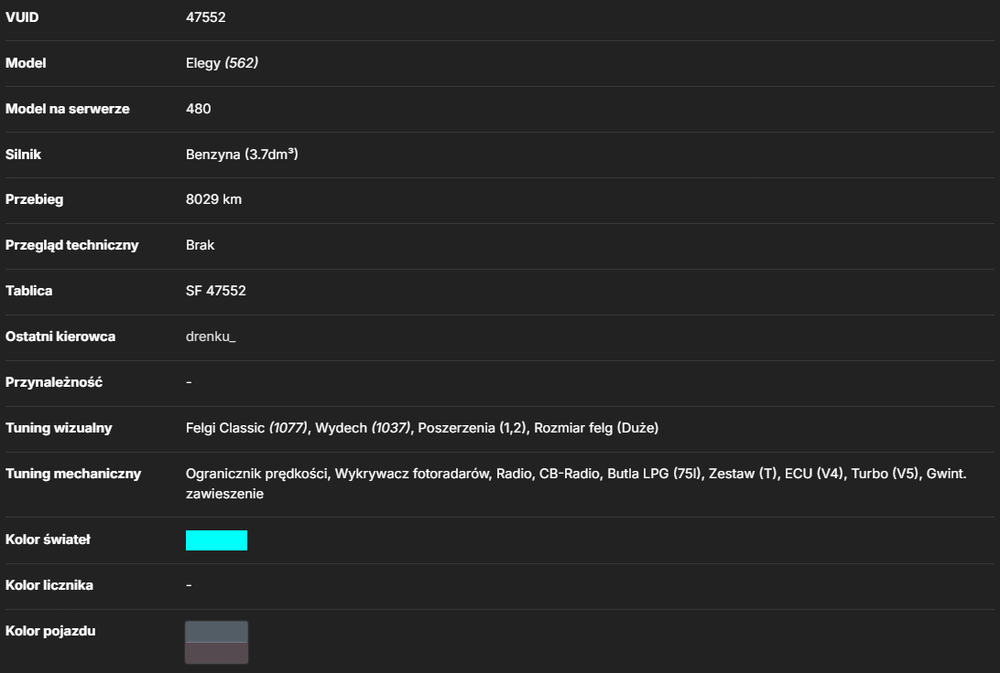This screenshot has width=1000, height=673.
Task: Click the Ogranicznik prędkości tuning entry
Action: pyautogui.click(x=256, y=474)
